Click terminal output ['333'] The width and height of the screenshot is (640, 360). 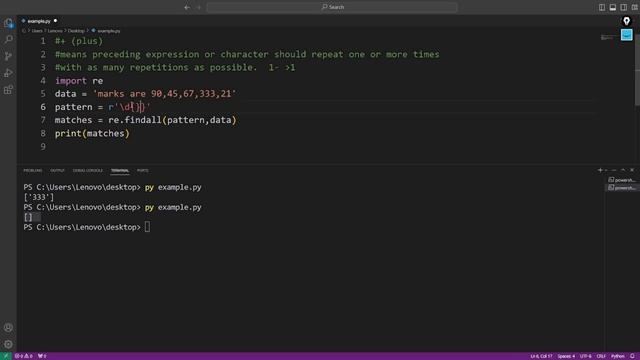click(x=39, y=197)
